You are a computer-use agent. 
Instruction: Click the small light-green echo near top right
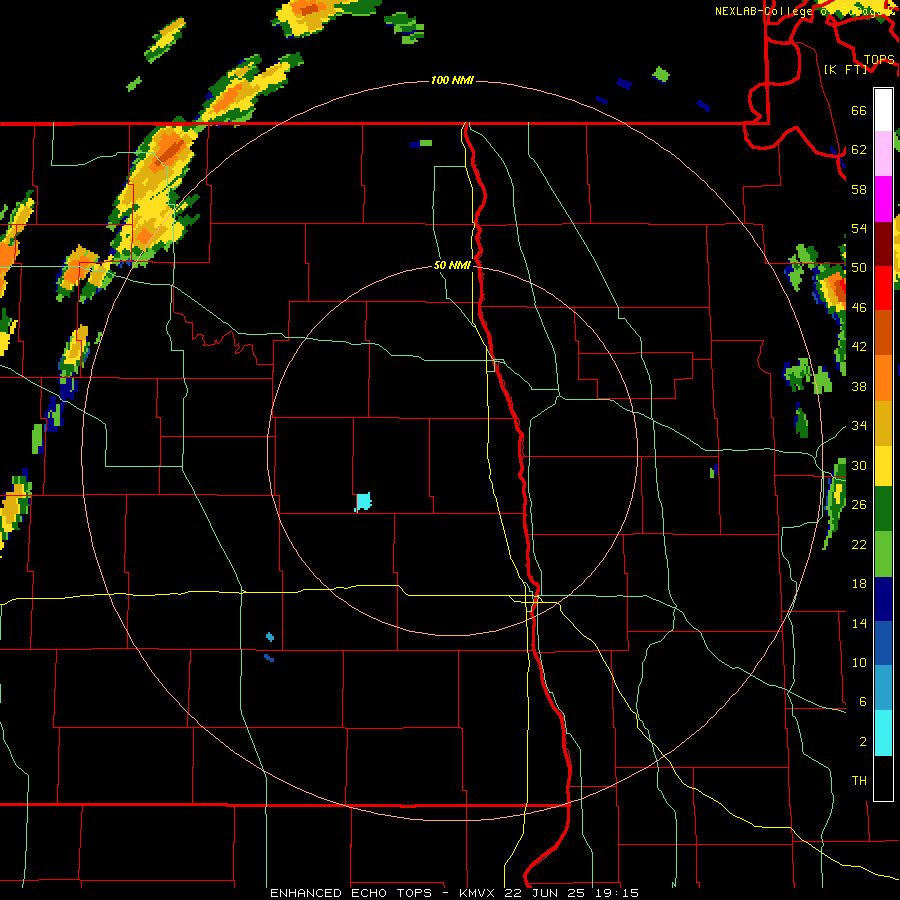(x=661, y=74)
